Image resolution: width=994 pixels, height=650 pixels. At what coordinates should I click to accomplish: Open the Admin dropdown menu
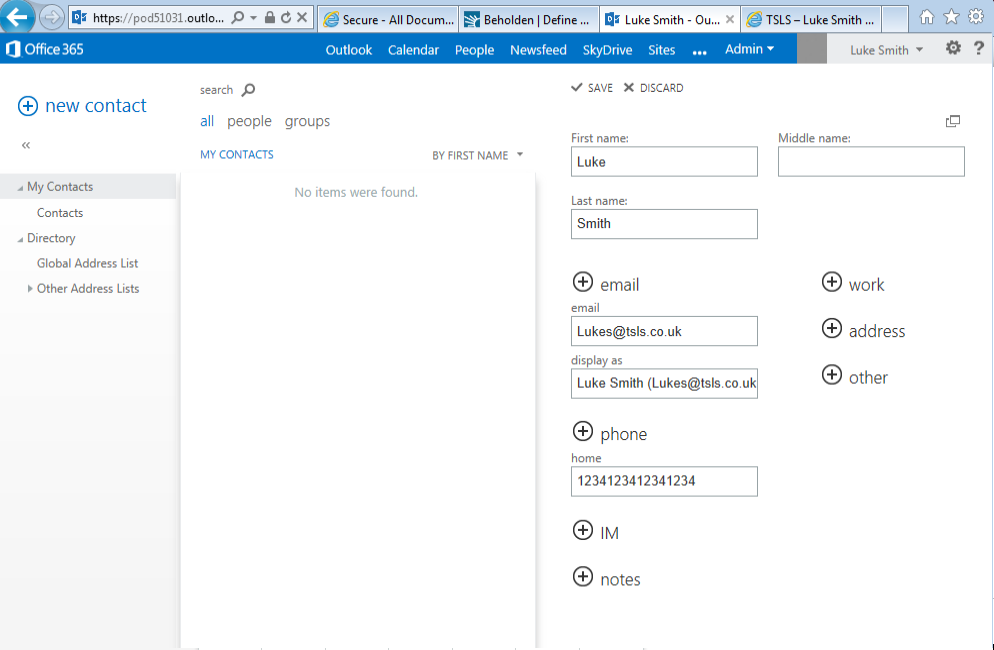[x=749, y=49]
